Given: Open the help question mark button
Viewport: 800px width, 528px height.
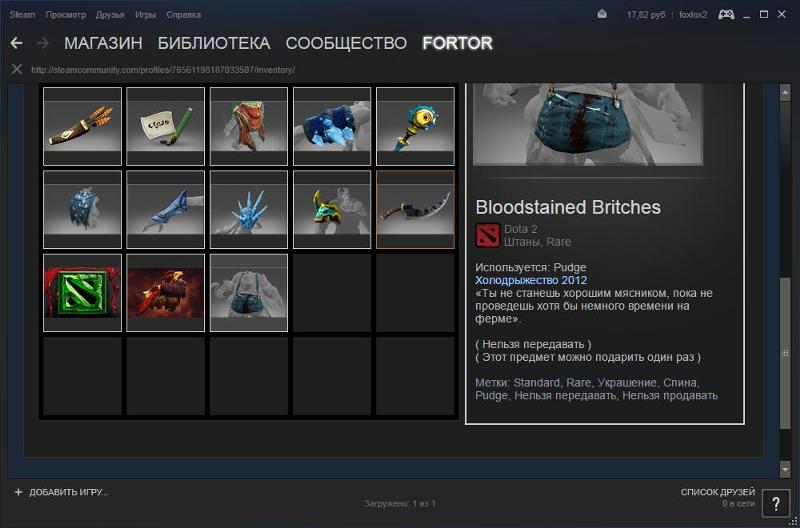Looking at the screenshot, I should pos(776,504).
